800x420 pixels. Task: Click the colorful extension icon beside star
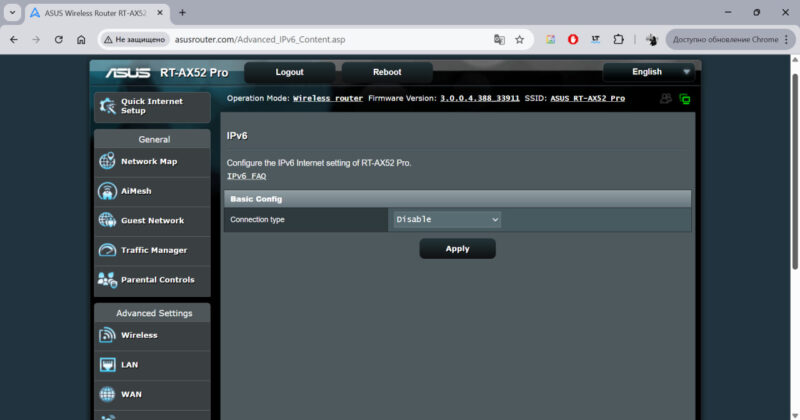pos(550,39)
